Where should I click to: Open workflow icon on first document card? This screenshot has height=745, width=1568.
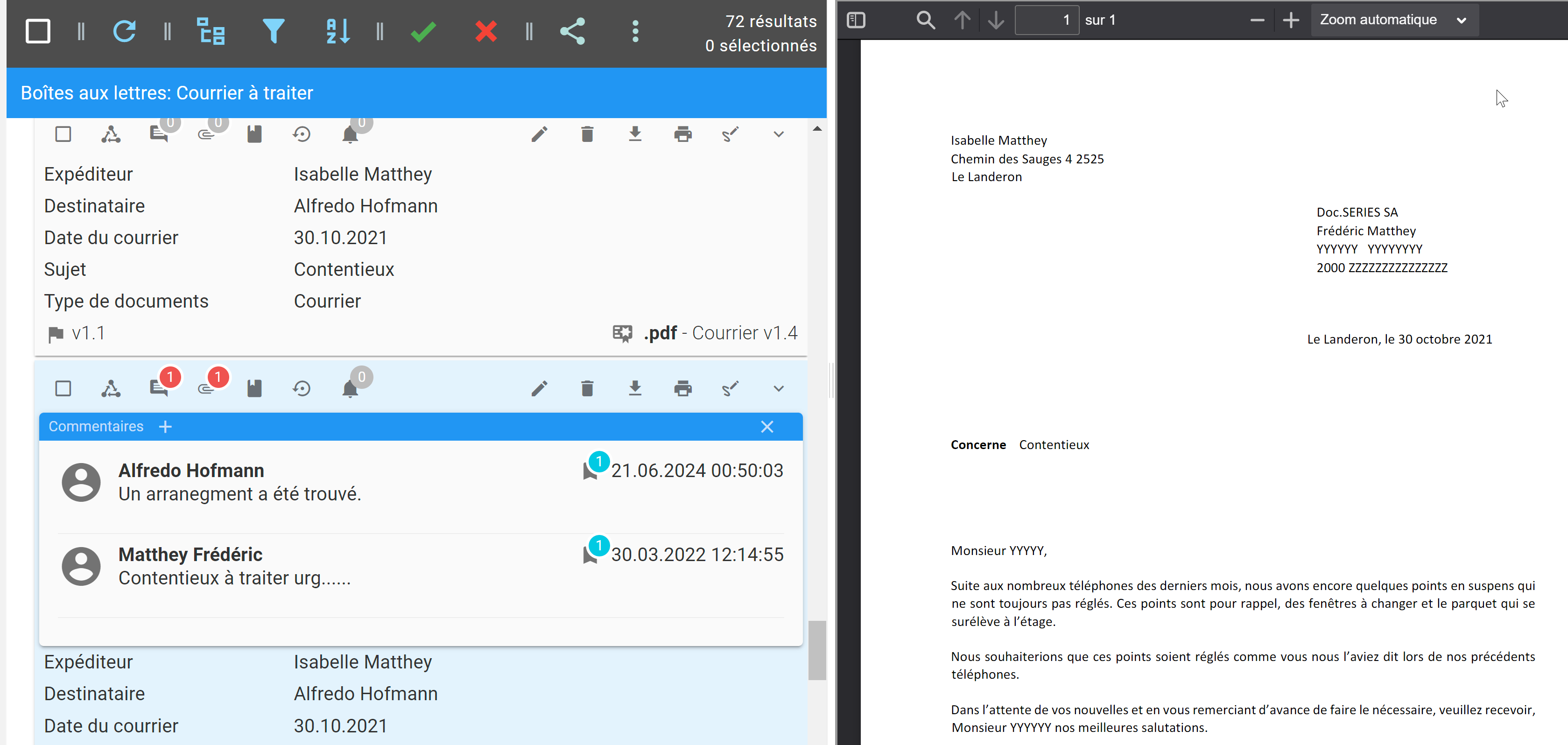111,134
